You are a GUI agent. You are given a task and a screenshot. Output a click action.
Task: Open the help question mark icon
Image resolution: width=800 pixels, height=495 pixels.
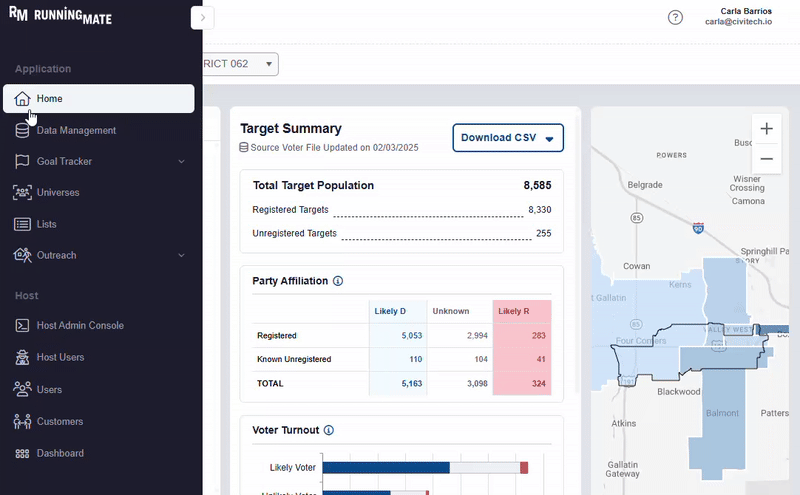coord(675,17)
